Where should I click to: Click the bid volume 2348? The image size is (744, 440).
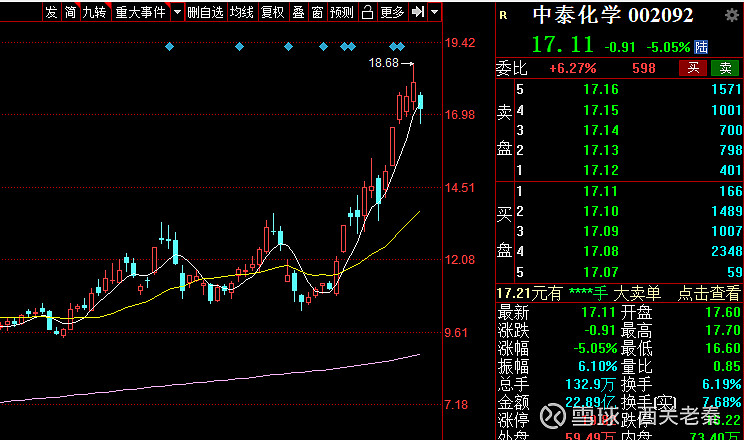coord(726,251)
